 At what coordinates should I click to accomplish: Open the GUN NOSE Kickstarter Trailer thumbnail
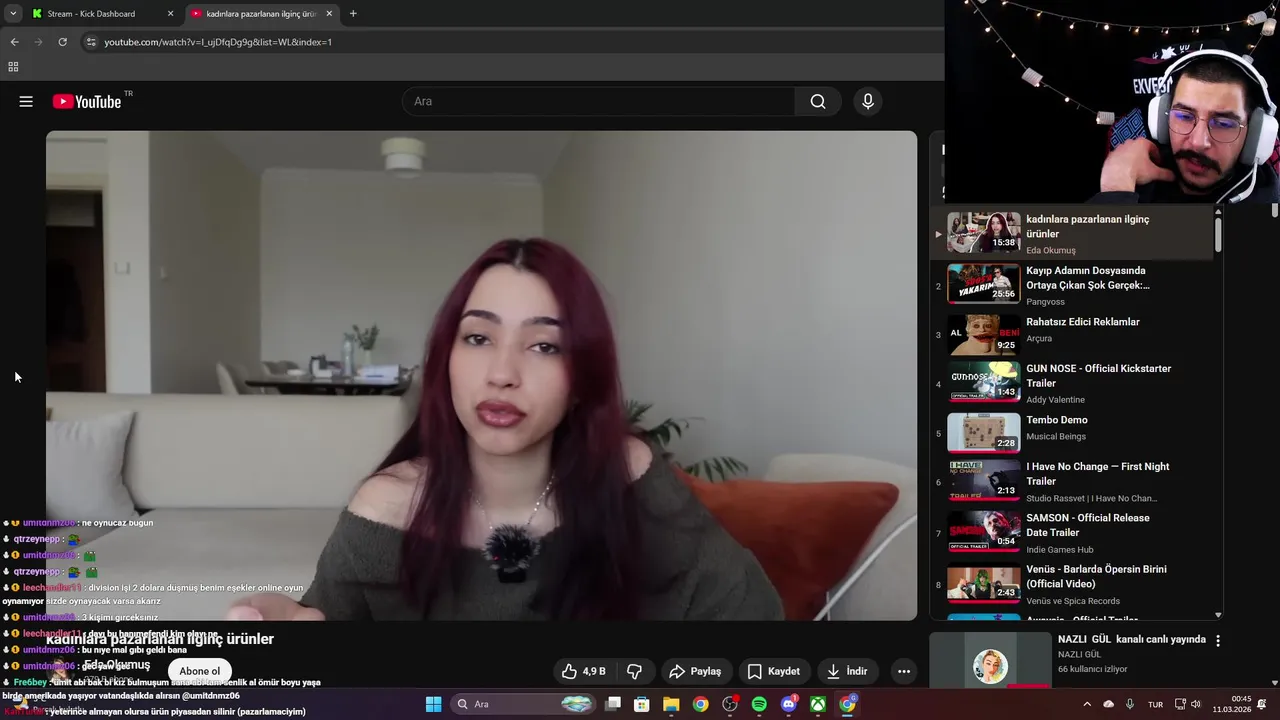click(x=984, y=380)
